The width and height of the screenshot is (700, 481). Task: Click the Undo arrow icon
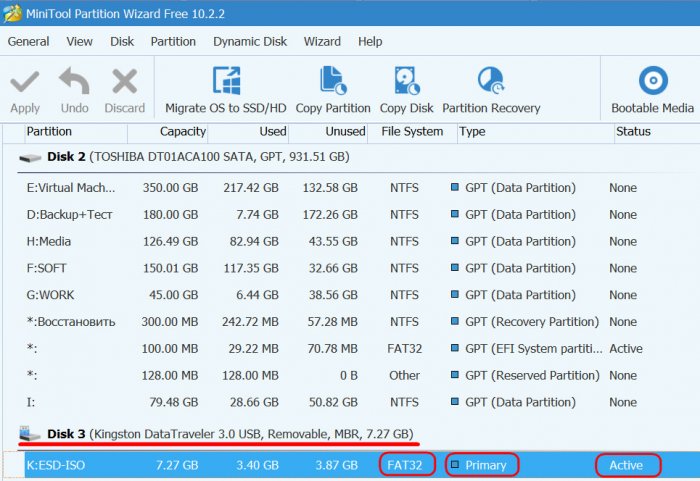pos(74,81)
